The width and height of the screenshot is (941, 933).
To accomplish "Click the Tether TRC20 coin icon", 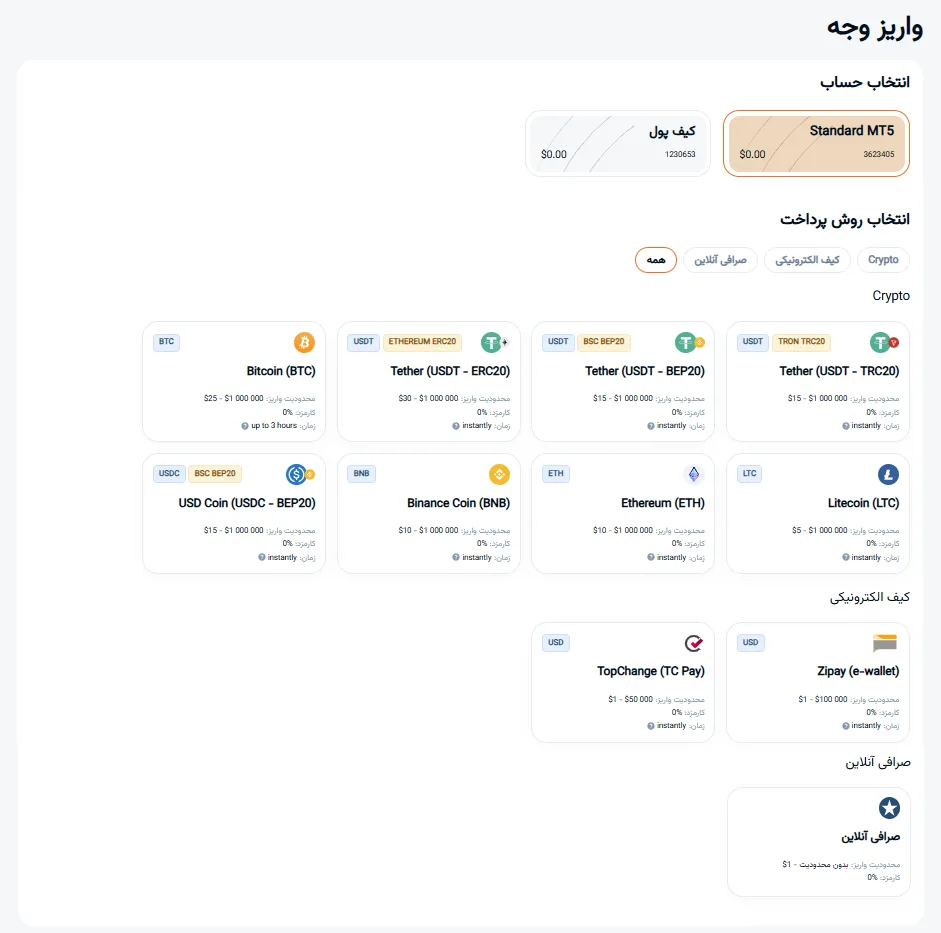I will (x=881, y=343).
